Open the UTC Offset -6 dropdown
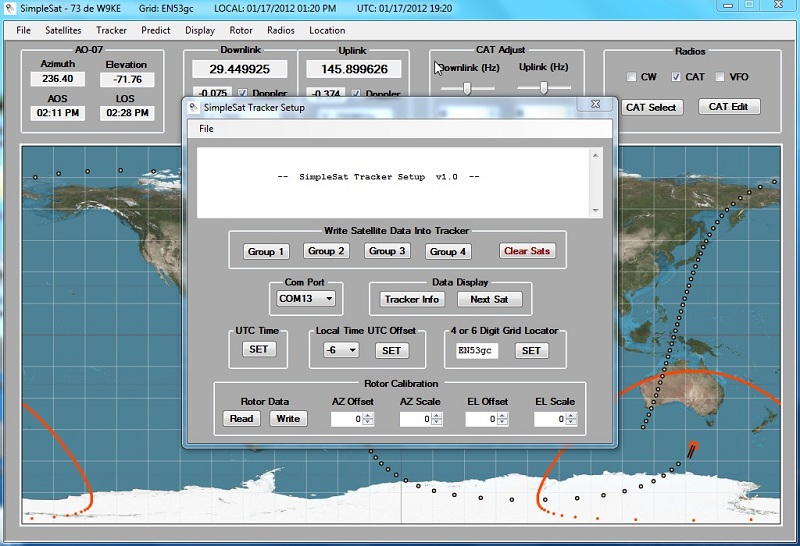Viewport: 800px width, 546px height. tap(341, 350)
